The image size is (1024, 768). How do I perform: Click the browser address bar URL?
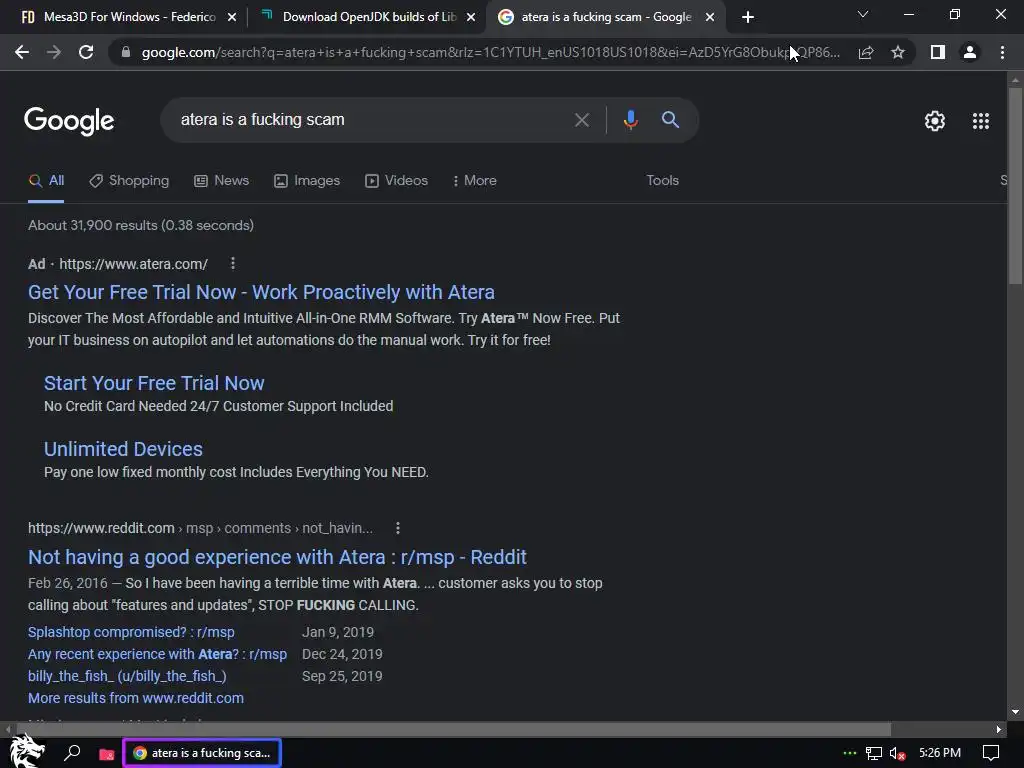click(x=490, y=52)
